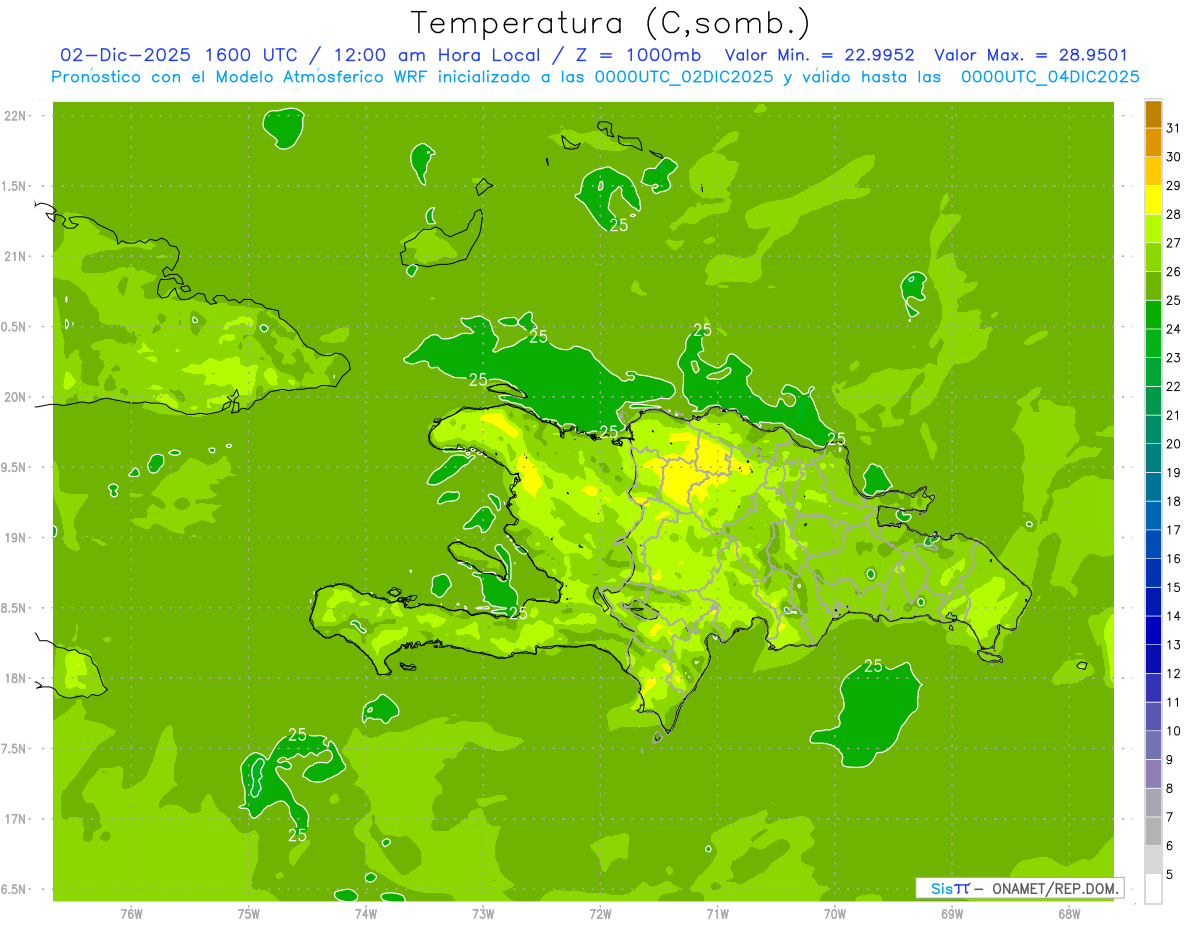Click the 'Temperatura (C,somb.)' map title
The width and height of the screenshot is (1200, 927).
click(x=611, y=23)
